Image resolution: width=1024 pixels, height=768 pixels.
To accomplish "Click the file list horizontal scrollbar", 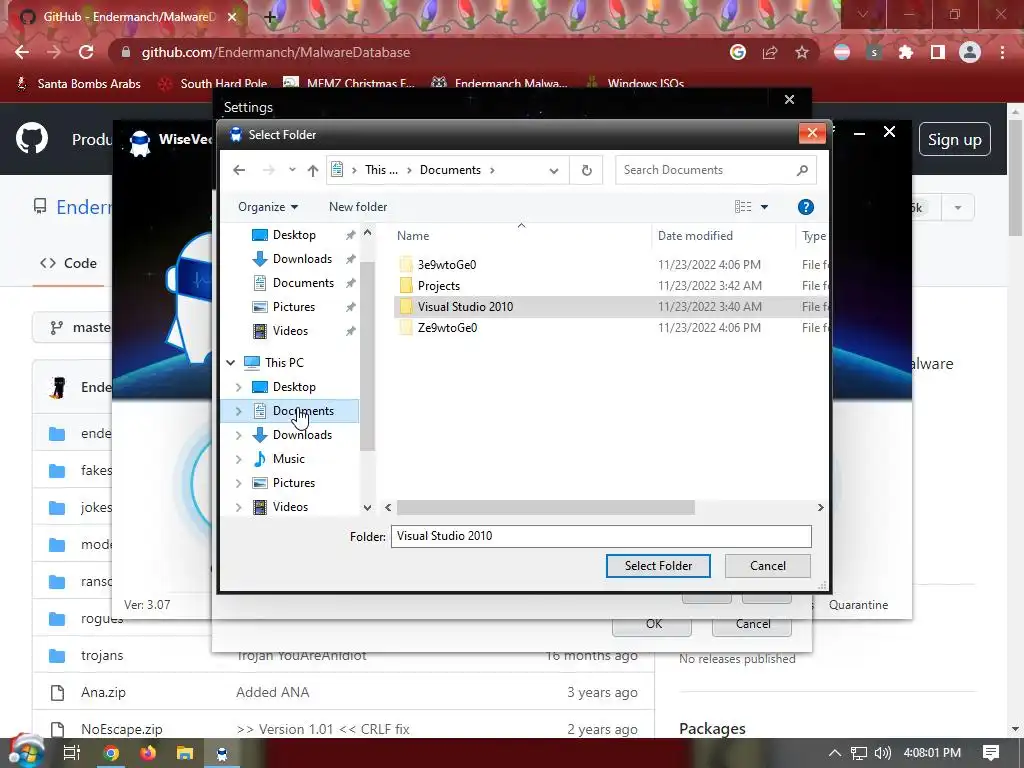I will click(x=545, y=507).
